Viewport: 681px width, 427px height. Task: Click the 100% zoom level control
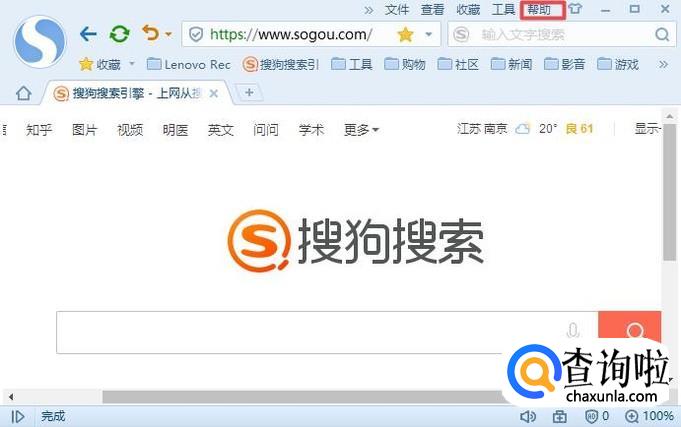(650, 416)
